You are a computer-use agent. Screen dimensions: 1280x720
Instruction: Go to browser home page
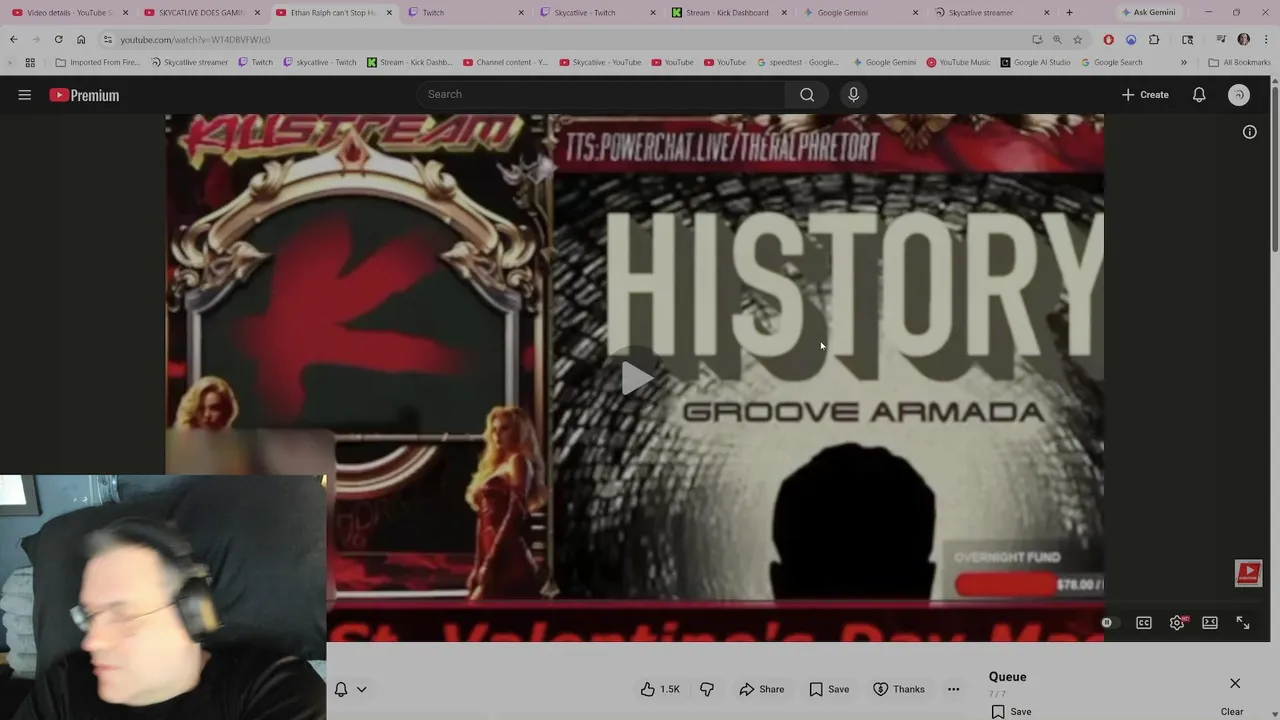pyautogui.click(x=81, y=40)
